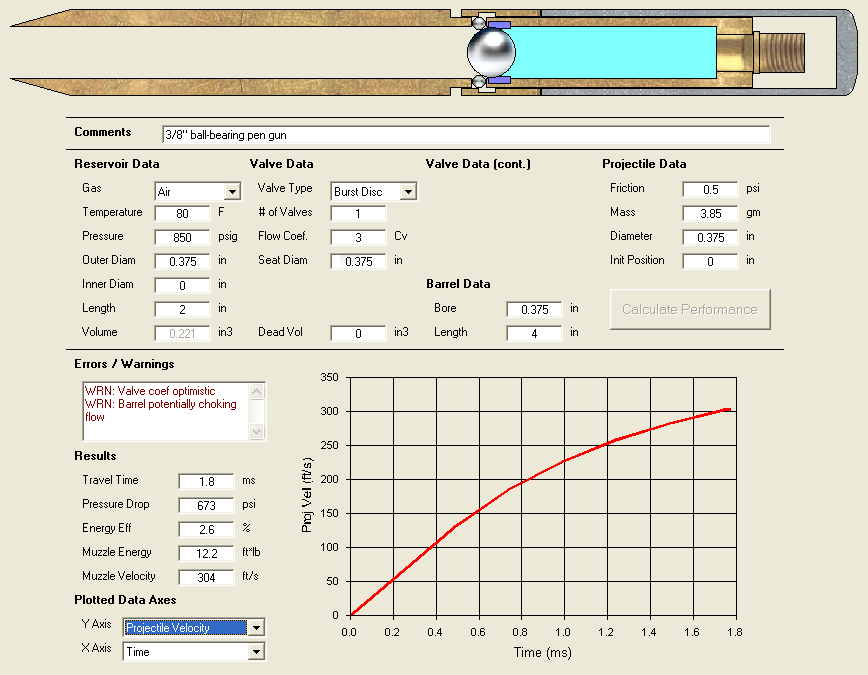Click the Flow Coef. input field
Image resolution: width=868 pixels, height=675 pixels.
(358, 237)
